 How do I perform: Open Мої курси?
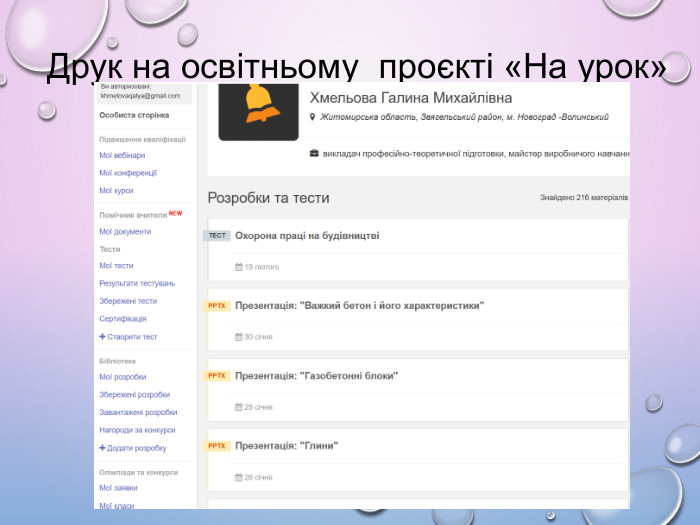point(117,191)
